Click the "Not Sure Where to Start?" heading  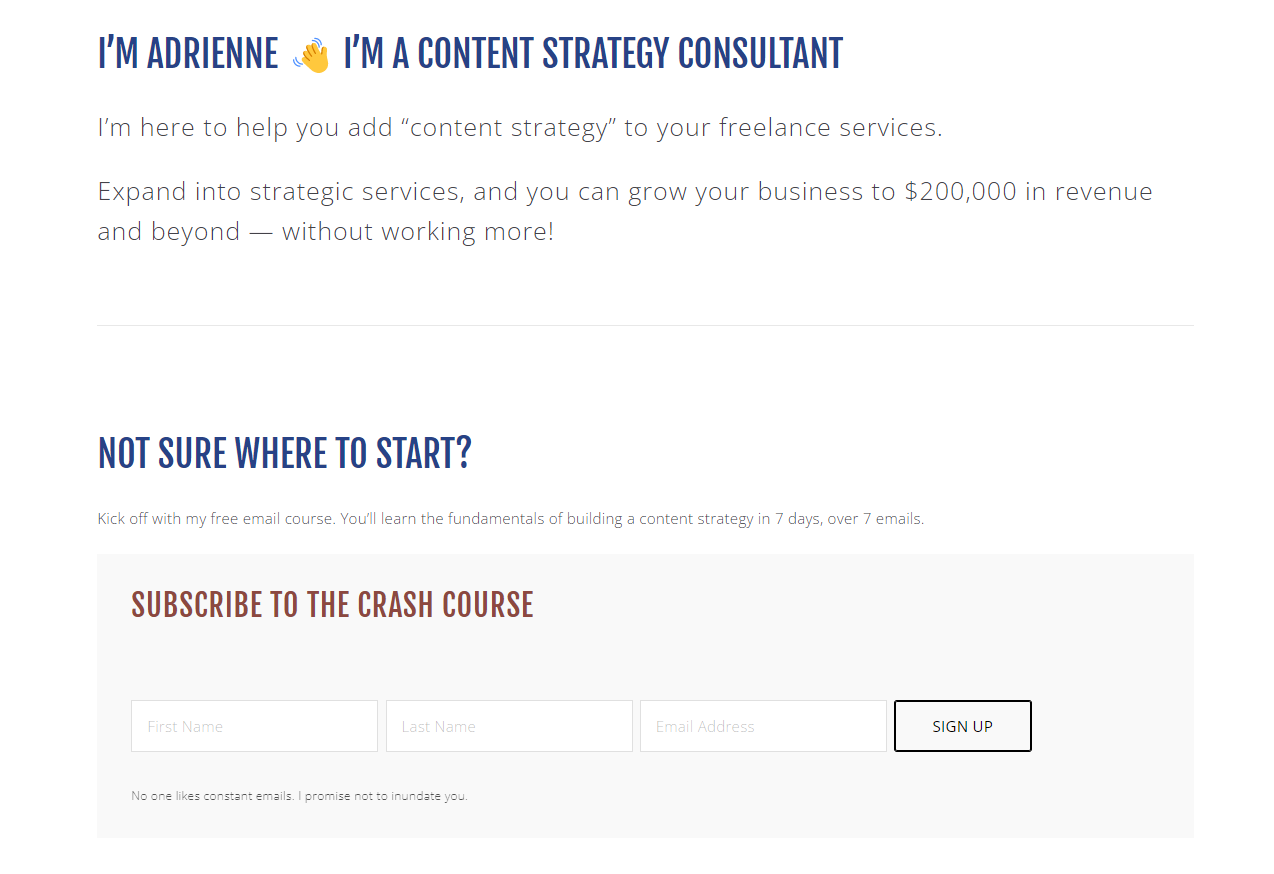[x=284, y=454]
